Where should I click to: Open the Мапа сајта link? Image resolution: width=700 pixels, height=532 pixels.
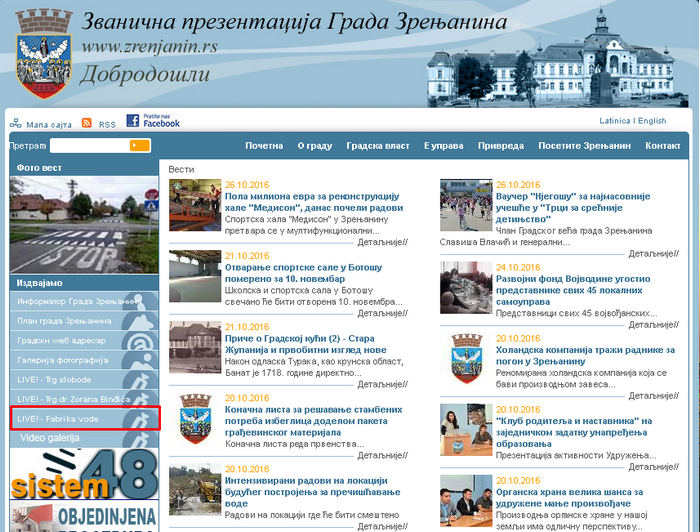[49, 125]
